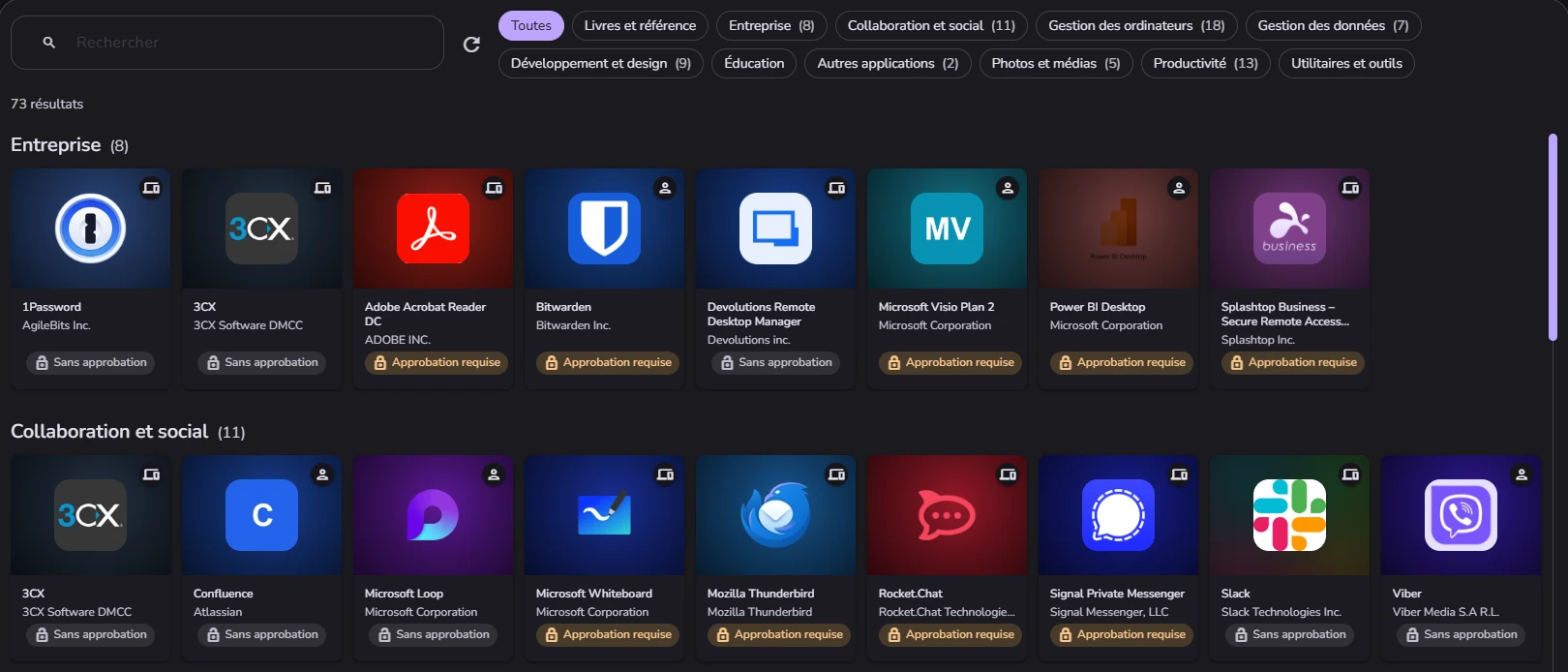Open the Power BI Desktop icon
The height and width of the screenshot is (672, 1568).
point(1119,229)
